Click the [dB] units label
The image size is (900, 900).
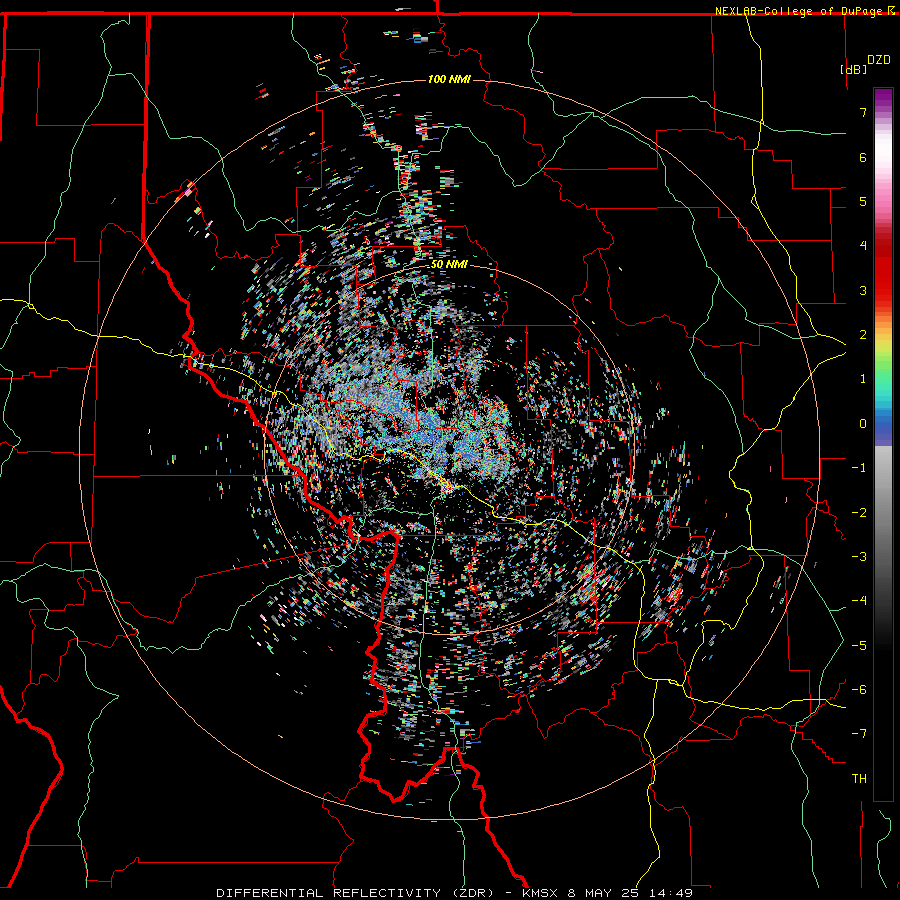point(853,69)
